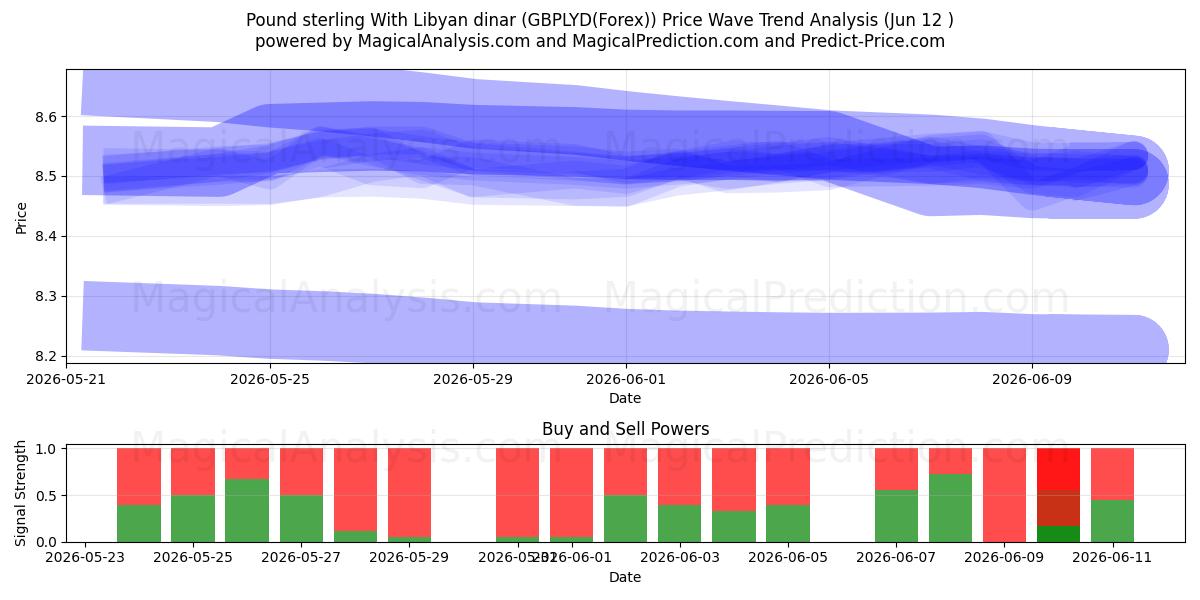Click the 2026-06-05 date tick on price chart
This screenshot has width=1200, height=600.
click(x=829, y=379)
